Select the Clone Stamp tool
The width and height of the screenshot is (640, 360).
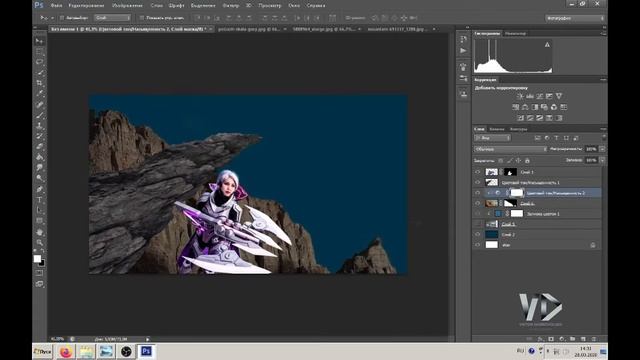pyautogui.click(x=39, y=126)
